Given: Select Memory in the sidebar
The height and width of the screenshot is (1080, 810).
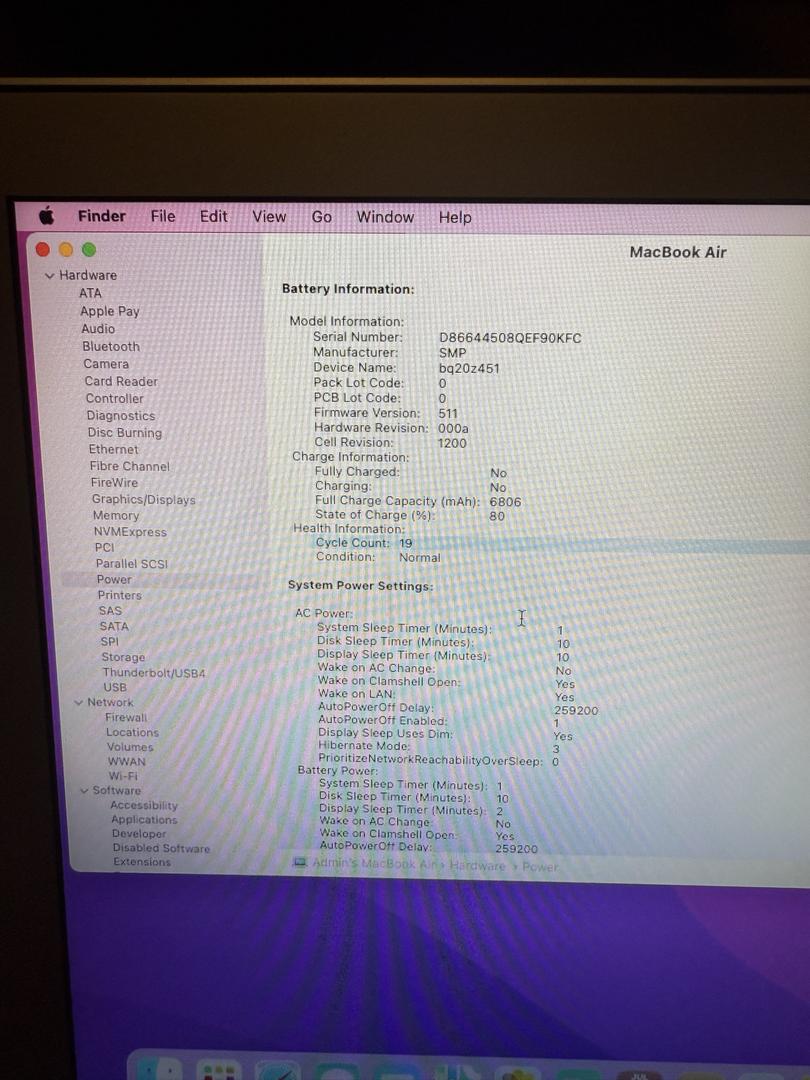Looking at the screenshot, I should (116, 515).
